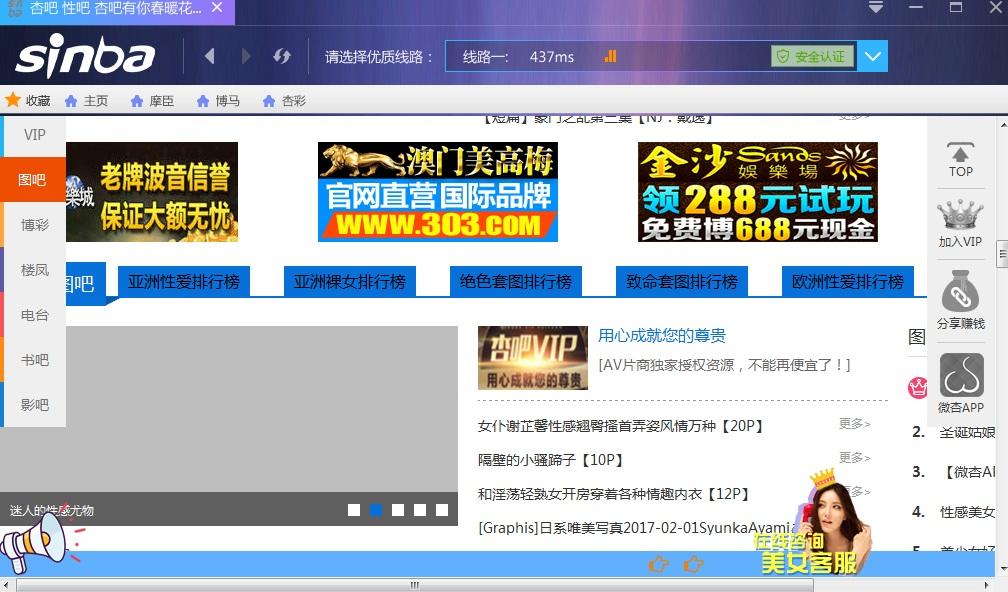Viewport: 1008px width, 592px height.
Task: Select the third carousel slide dot
Action: click(x=398, y=510)
